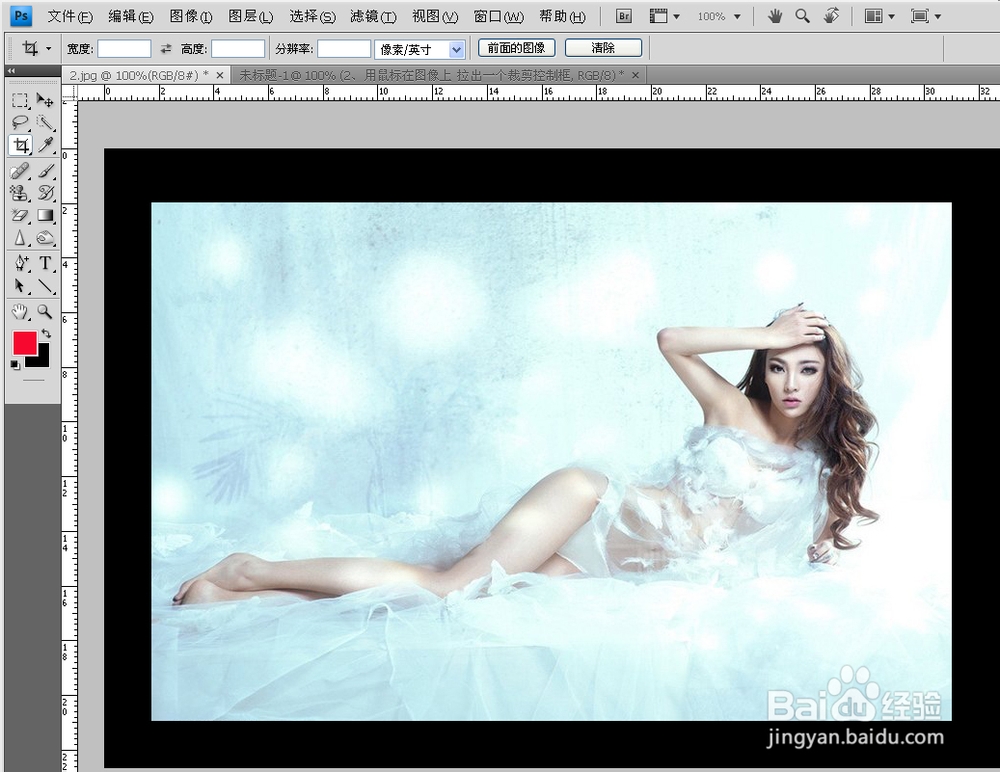Click the 前面的图像 Front Image button

point(517,48)
